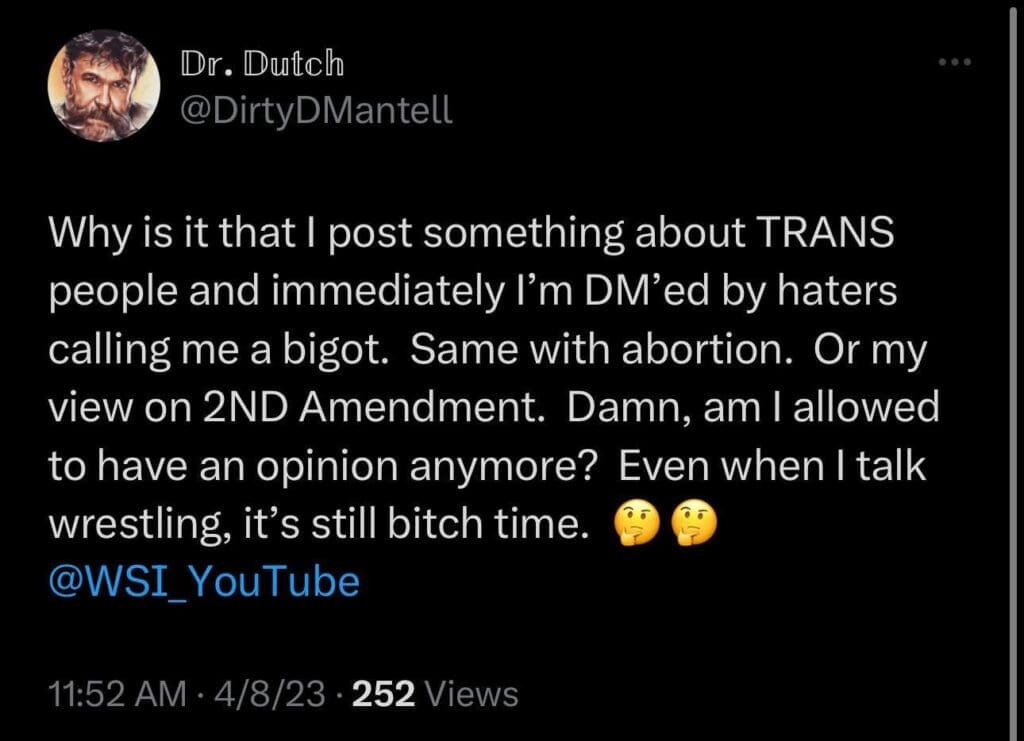1024x741 pixels.
Task: Open the @DirtyDMantell handle
Action: (x=316, y=108)
